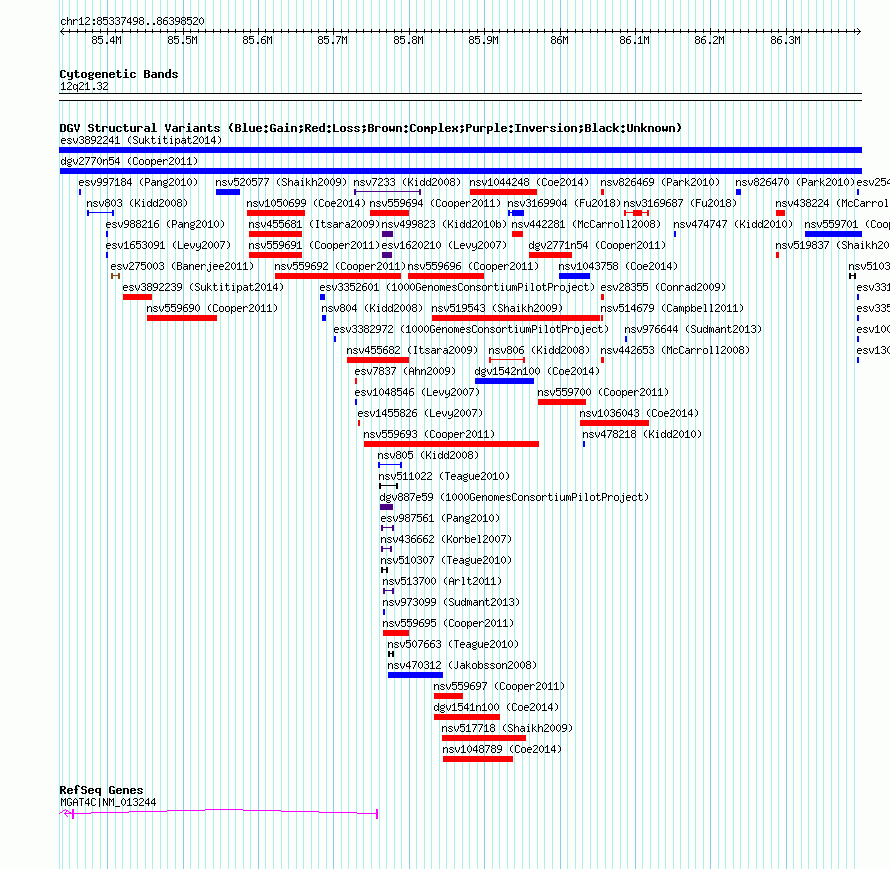This screenshot has width=890, height=869.
Task: Select the nsv559700 (Cooper2011) label
Action: click(603, 392)
